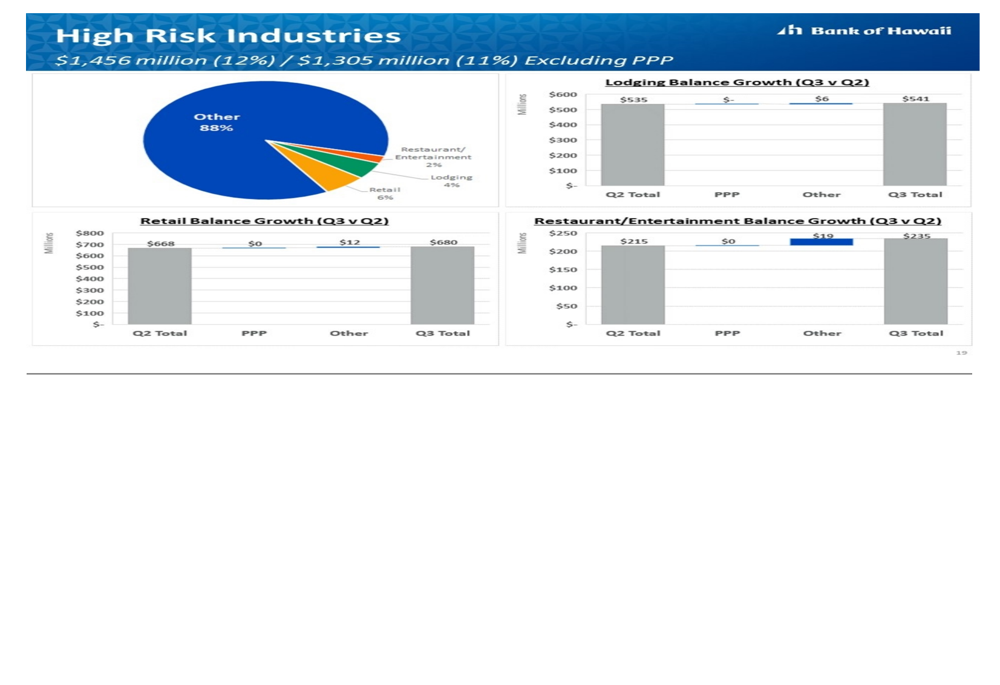This screenshot has height=685, width=1000.
Task: Click the subtitle with $1,456 million
Action: click(364, 60)
